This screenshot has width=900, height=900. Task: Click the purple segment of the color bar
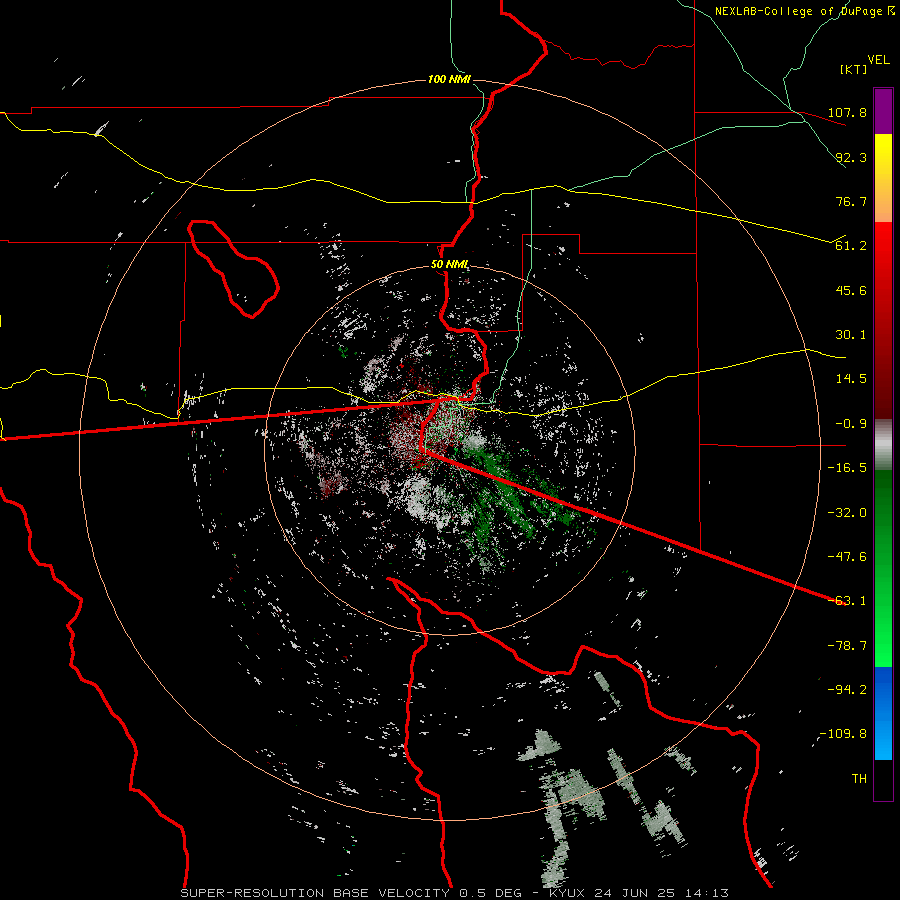pos(883,111)
